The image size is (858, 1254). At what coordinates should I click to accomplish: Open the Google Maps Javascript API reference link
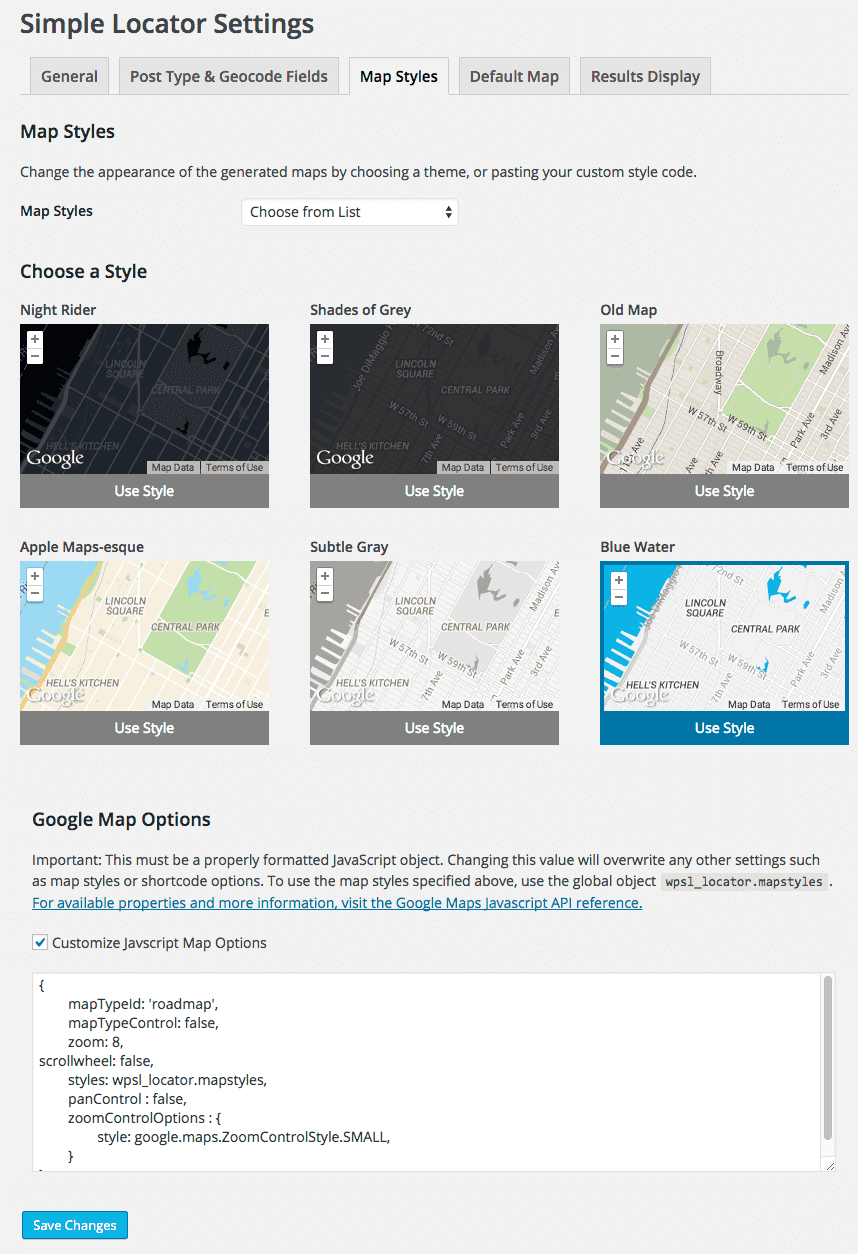[336, 902]
